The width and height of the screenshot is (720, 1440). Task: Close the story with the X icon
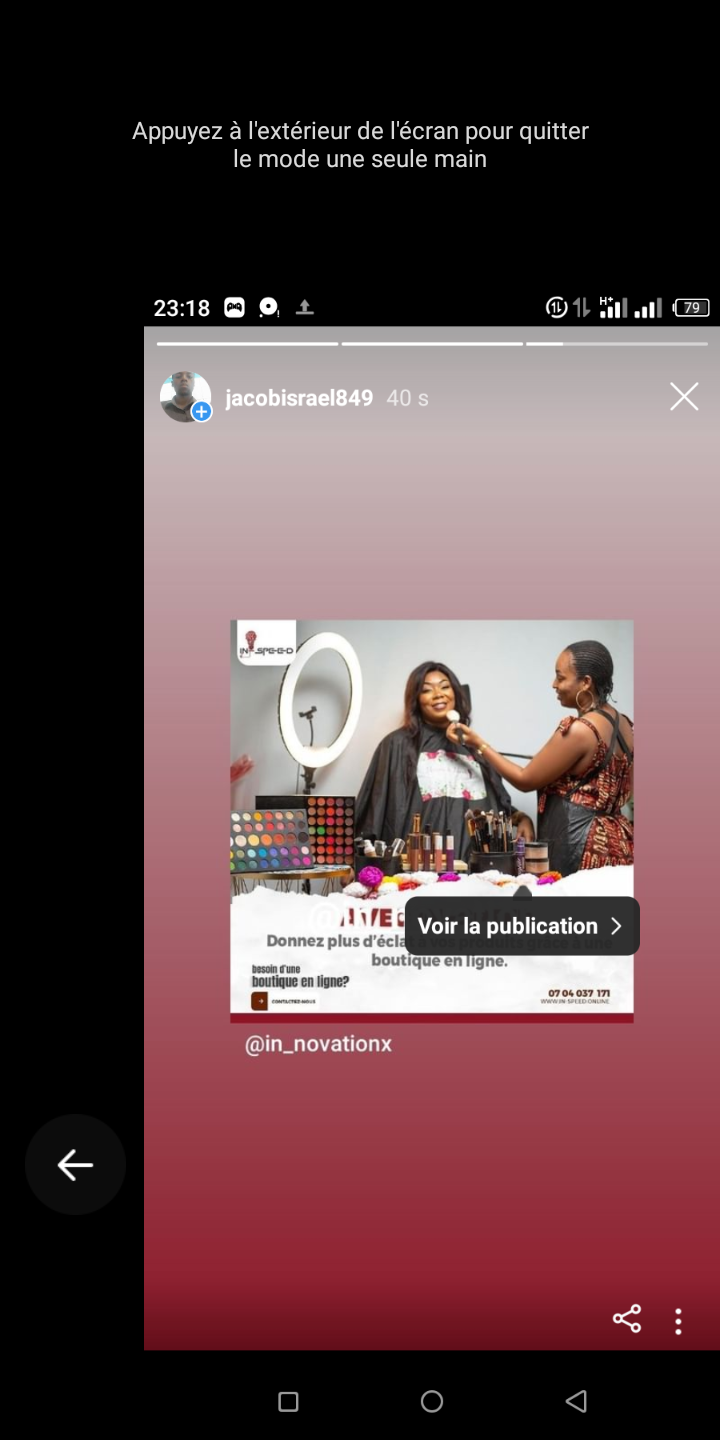pyautogui.click(x=684, y=397)
